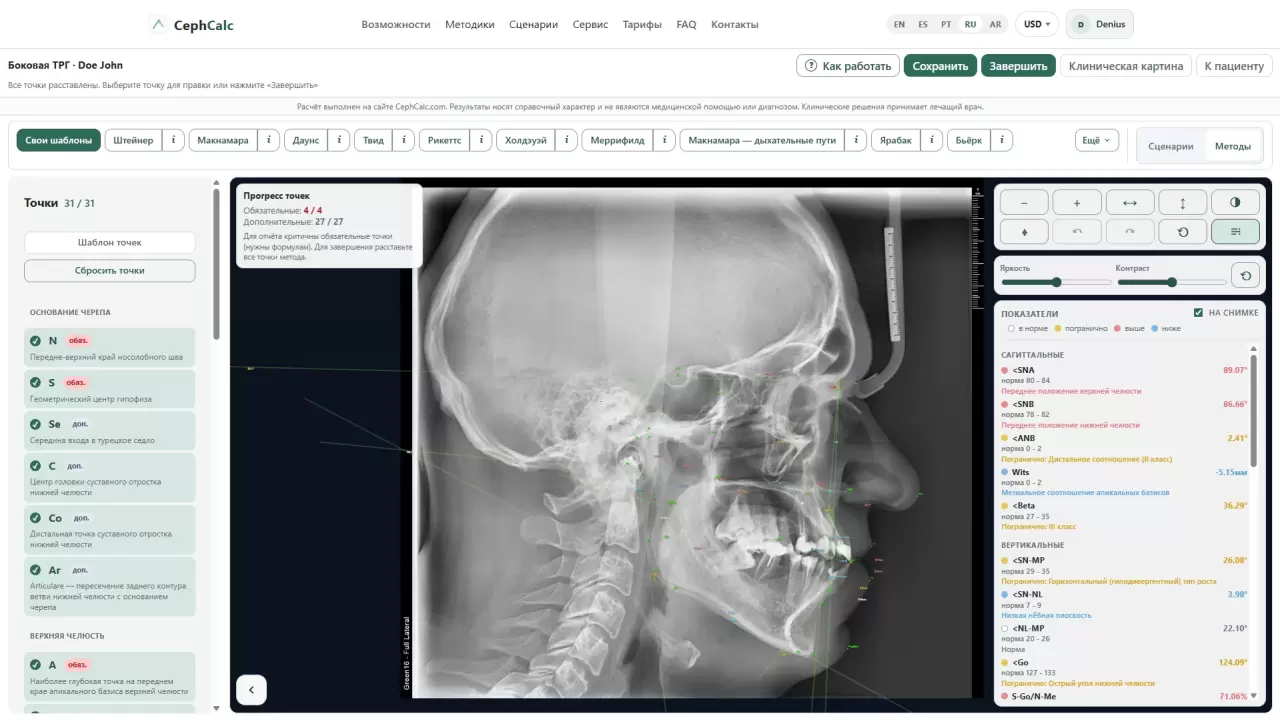Click the diamond-shaped tool icon

click(x=1024, y=231)
